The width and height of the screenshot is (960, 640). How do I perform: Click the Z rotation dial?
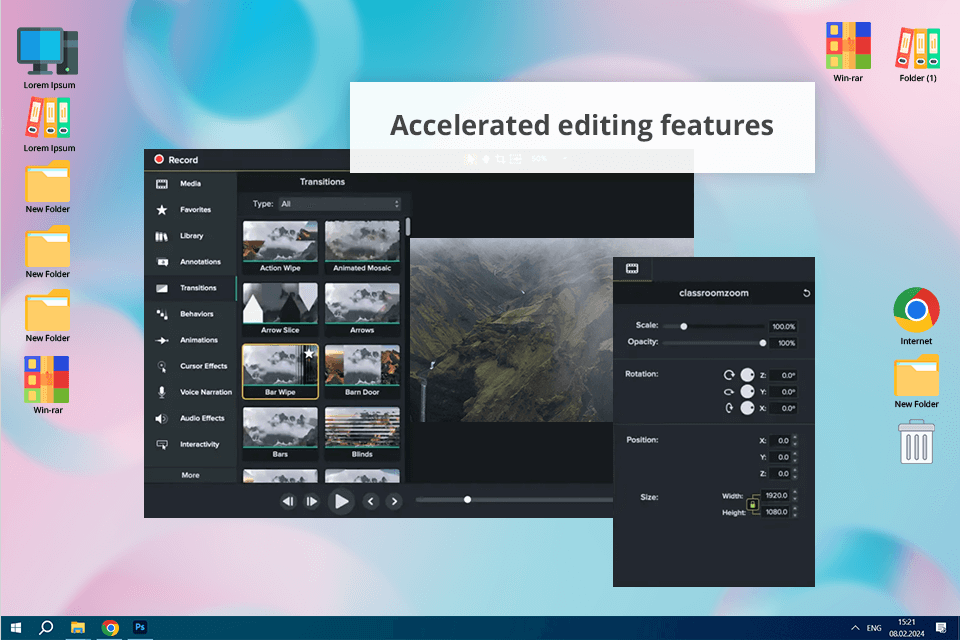point(746,375)
